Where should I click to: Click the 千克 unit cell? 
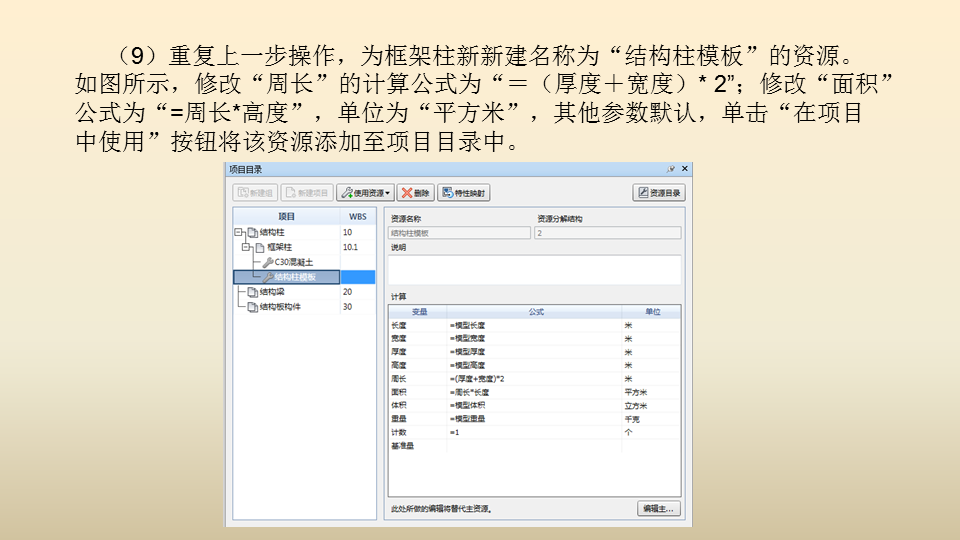pos(651,419)
